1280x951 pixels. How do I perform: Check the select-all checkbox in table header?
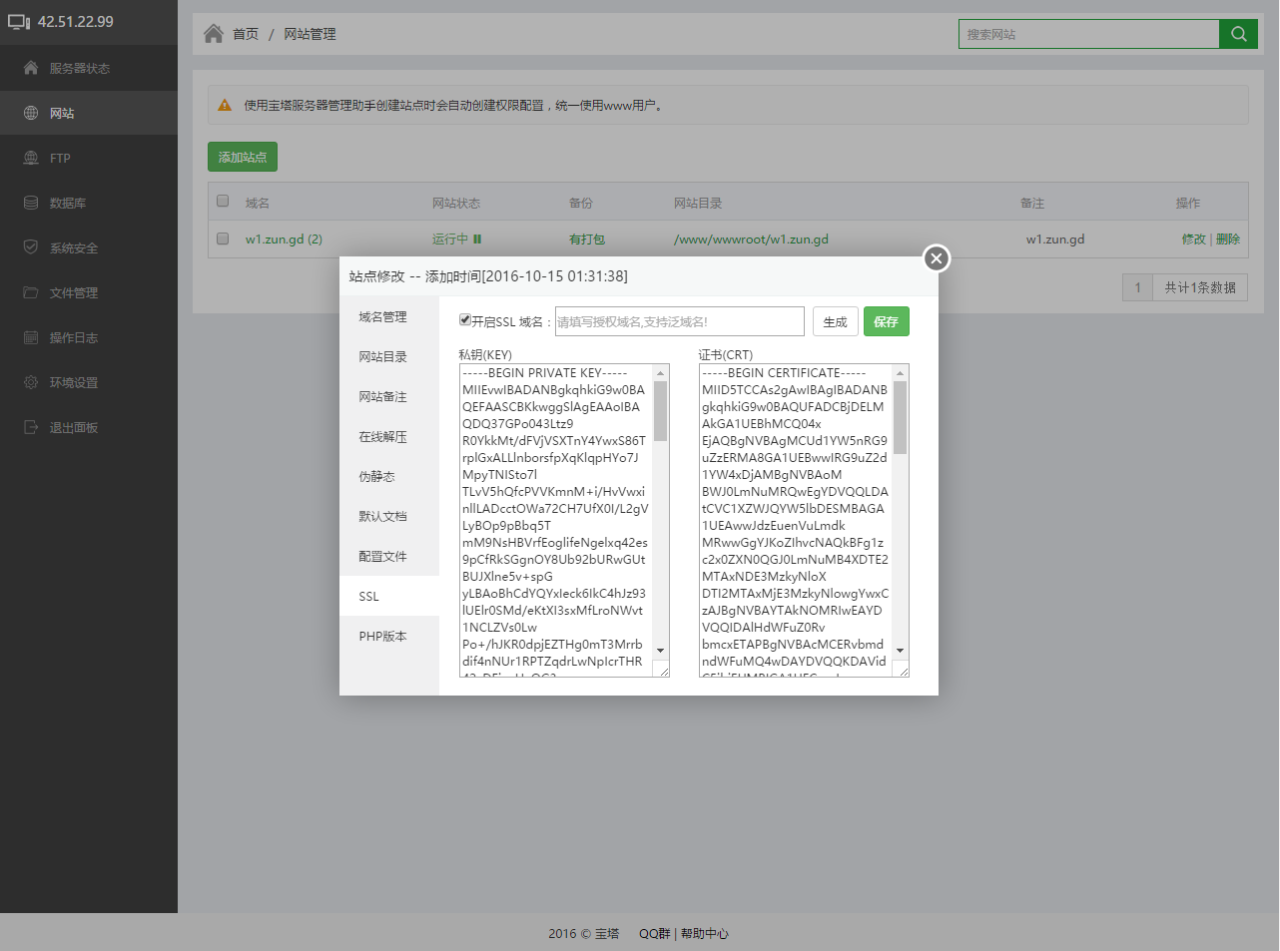click(222, 198)
